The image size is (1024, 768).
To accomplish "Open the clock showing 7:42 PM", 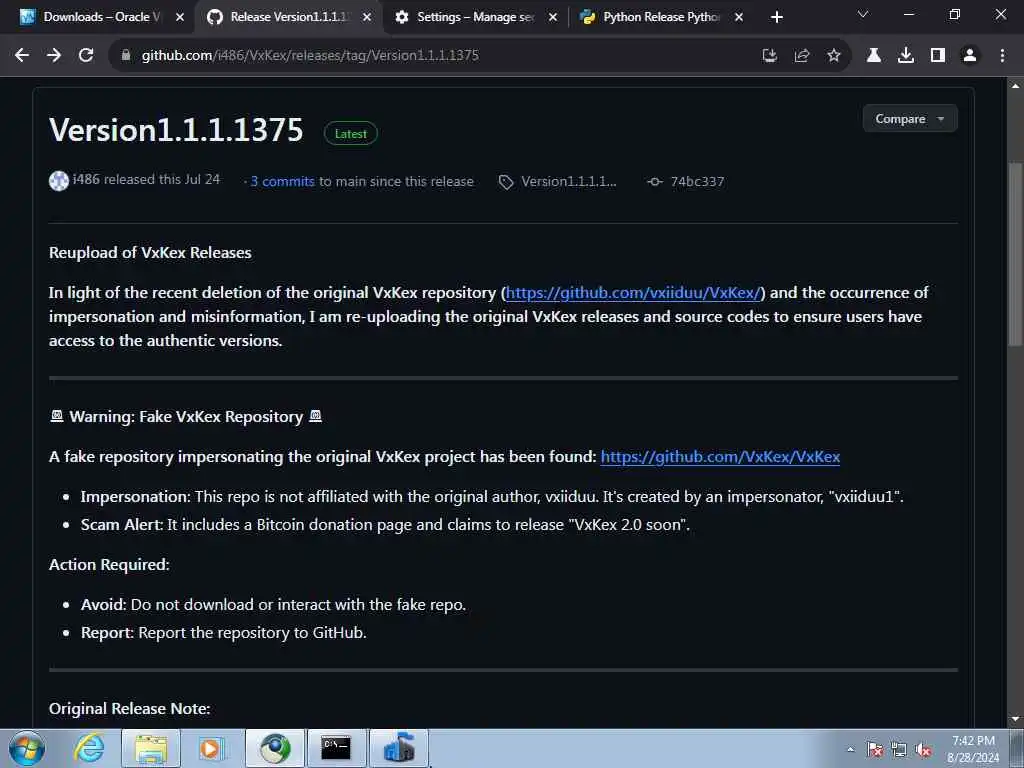I will (x=973, y=749).
